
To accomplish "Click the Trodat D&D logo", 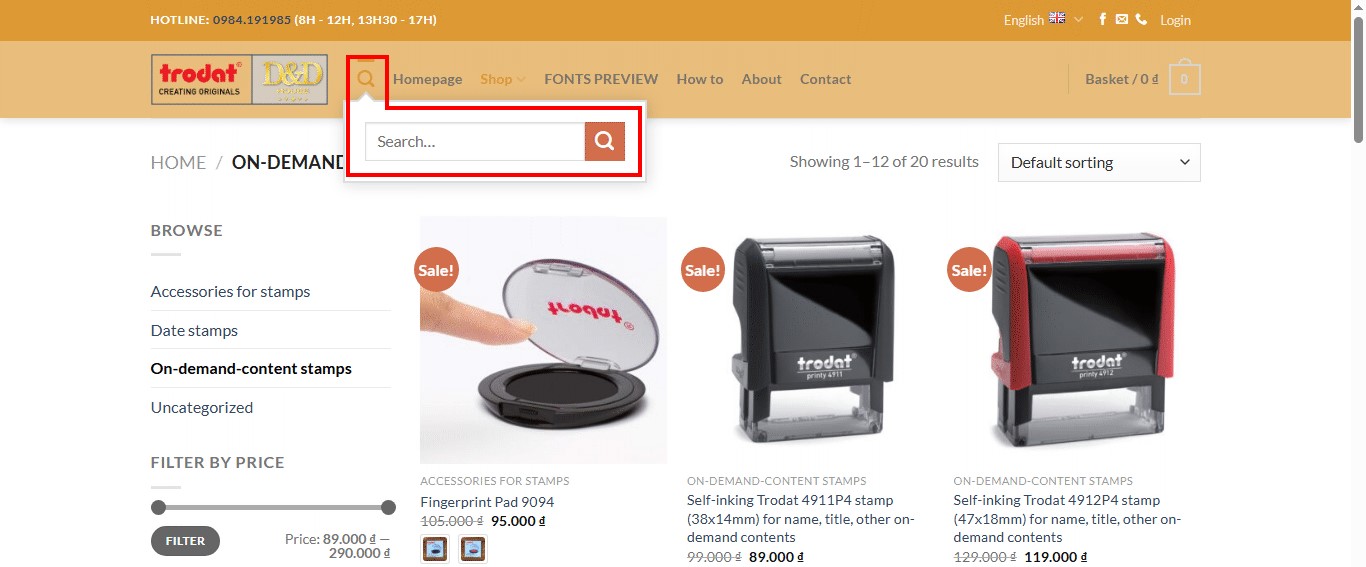I will coord(239,79).
